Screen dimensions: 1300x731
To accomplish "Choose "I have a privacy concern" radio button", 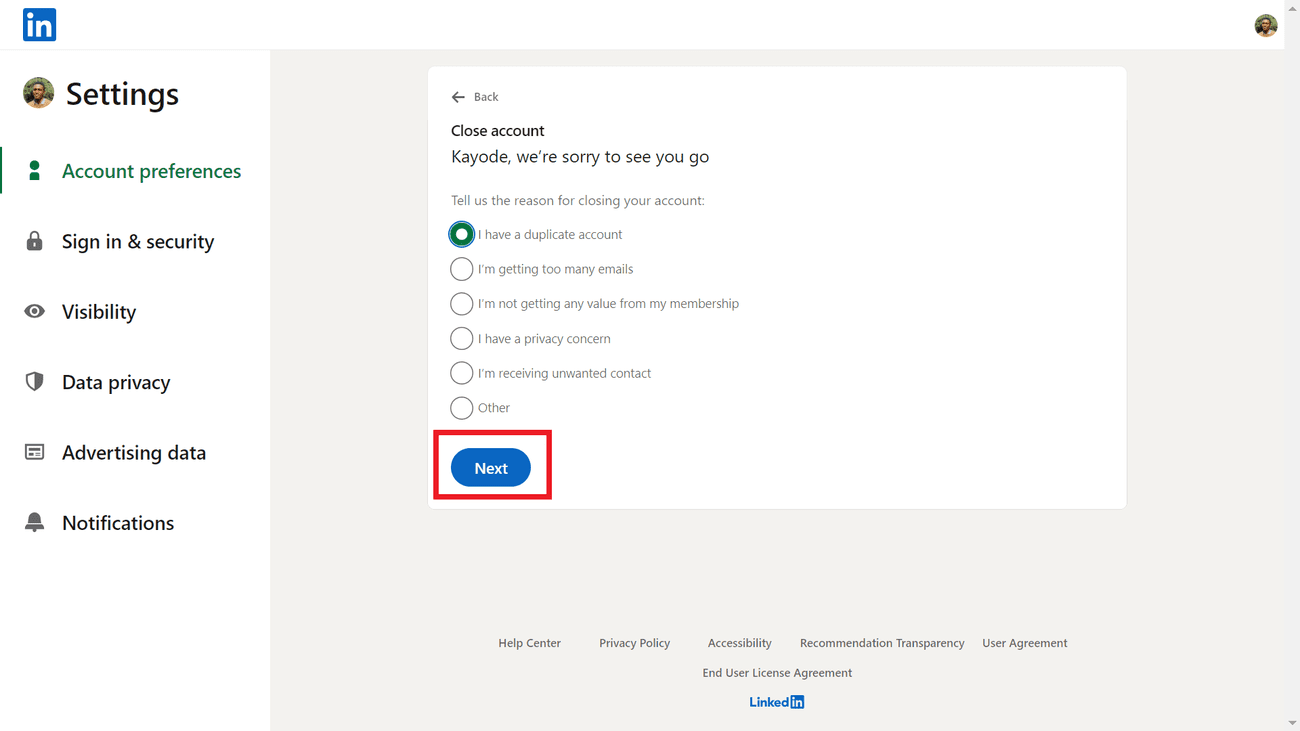I will click(x=461, y=338).
